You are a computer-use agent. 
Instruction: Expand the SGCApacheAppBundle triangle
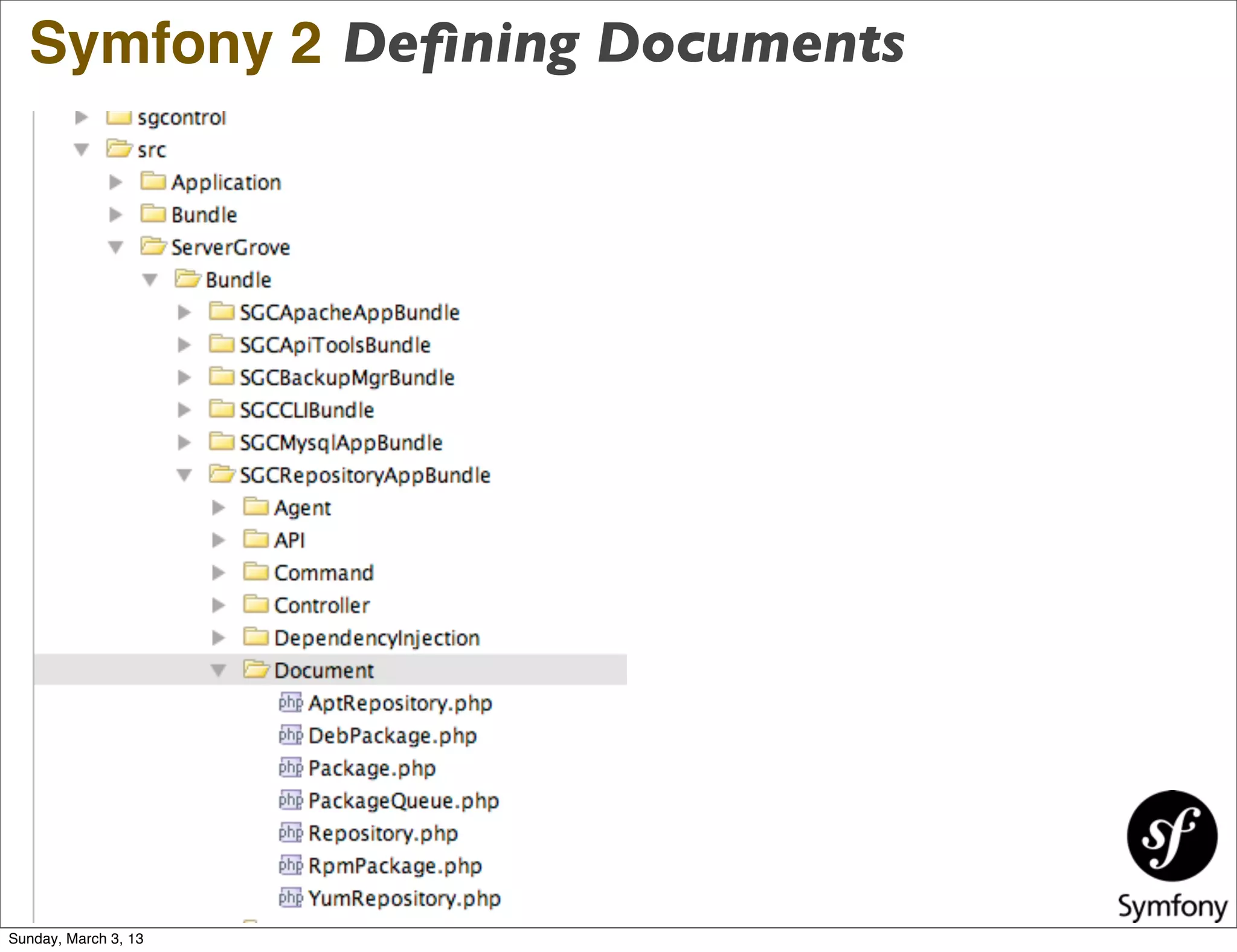point(184,312)
